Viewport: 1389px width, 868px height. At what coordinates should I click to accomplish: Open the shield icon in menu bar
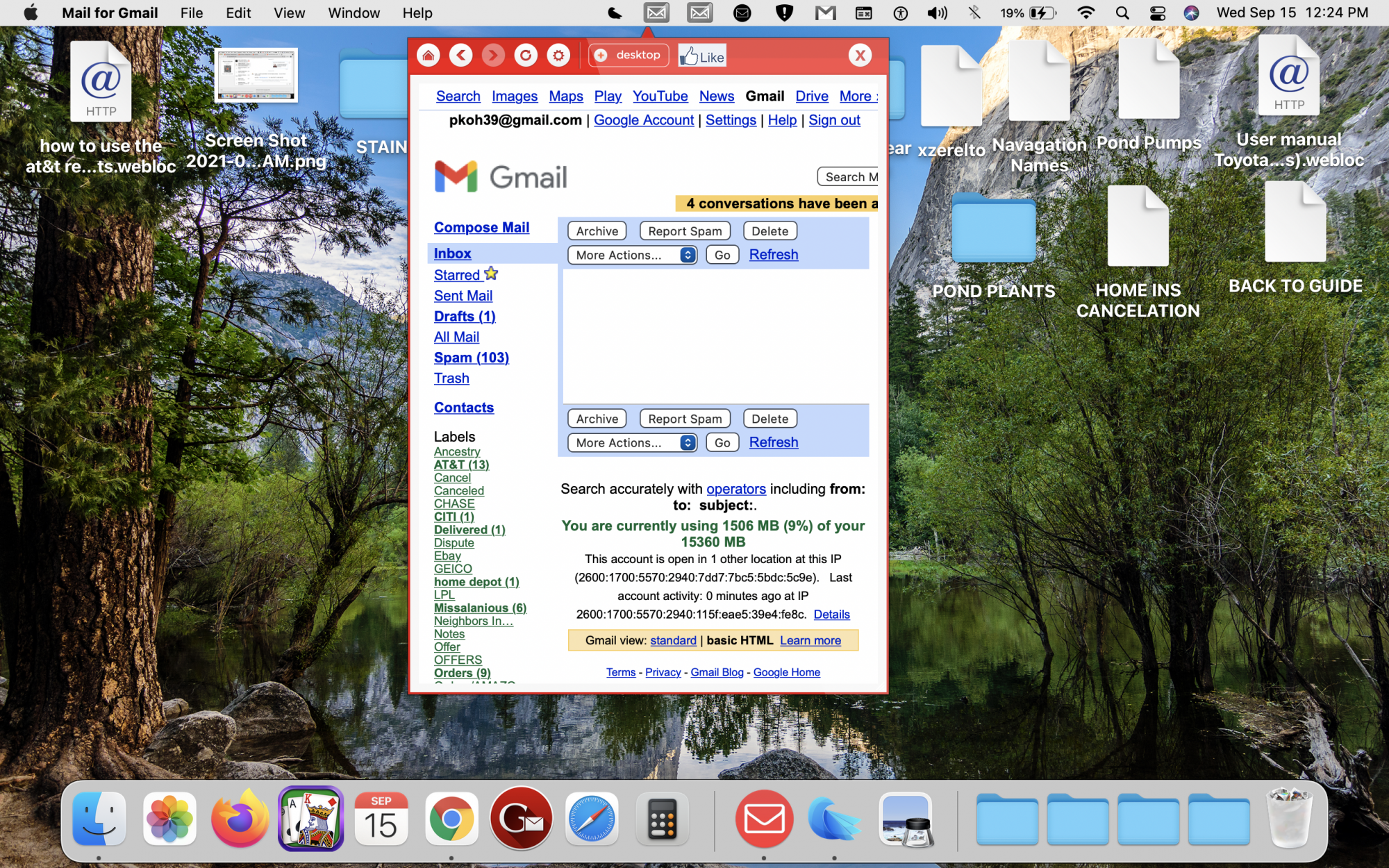(x=784, y=12)
